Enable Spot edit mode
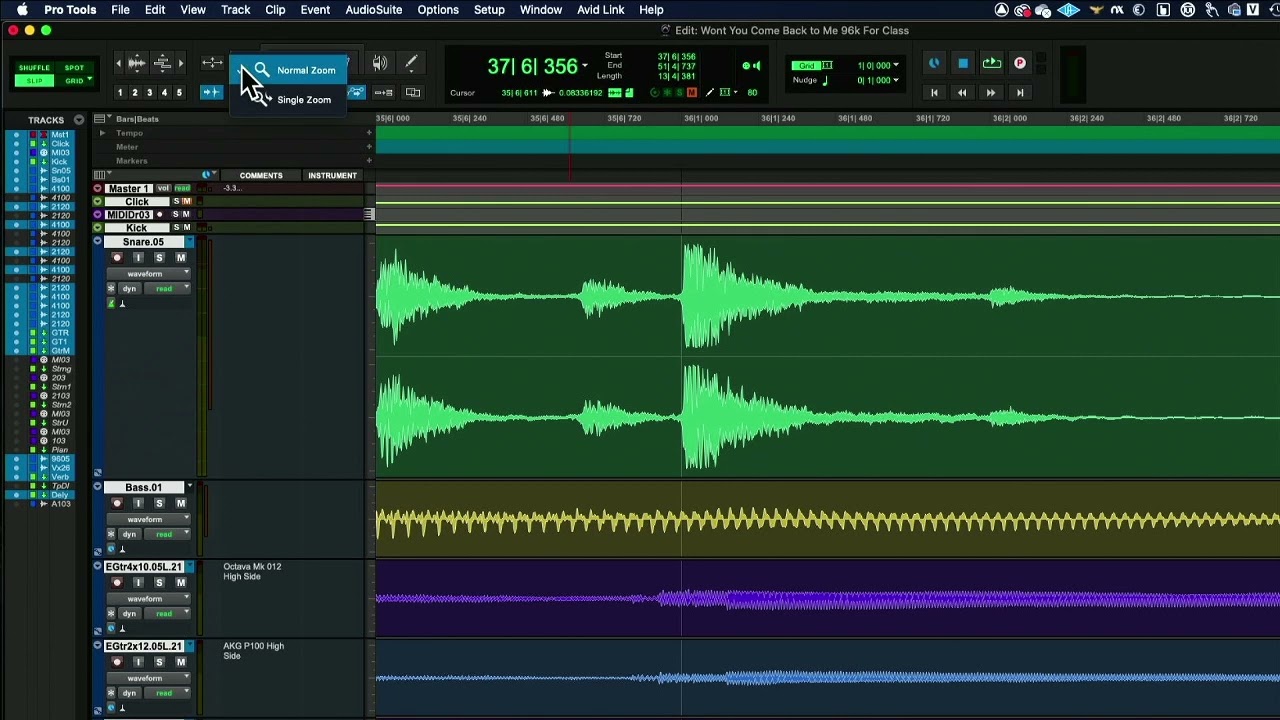Viewport: 1280px width, 720px height. pyautogui.click(x=74, y=68)
